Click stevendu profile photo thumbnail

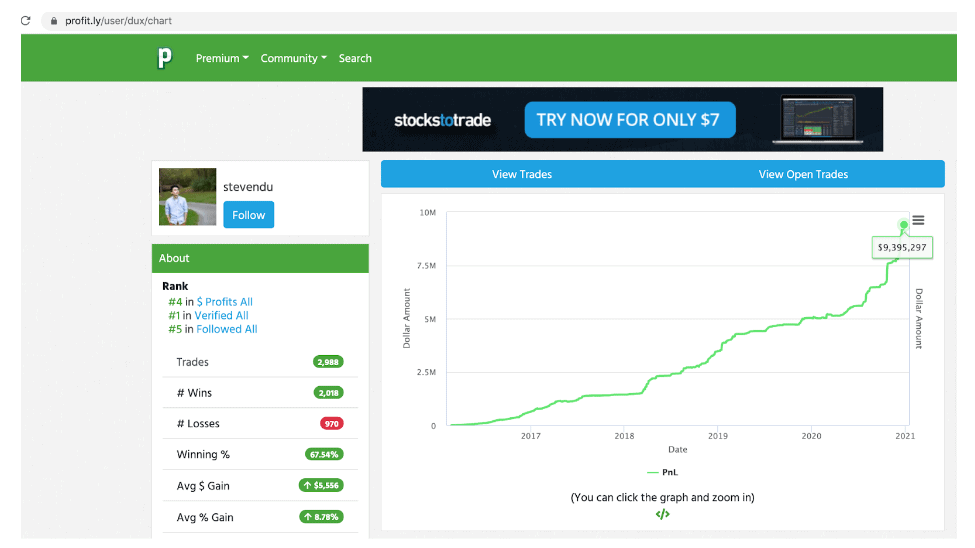click(x=187, y=197)
